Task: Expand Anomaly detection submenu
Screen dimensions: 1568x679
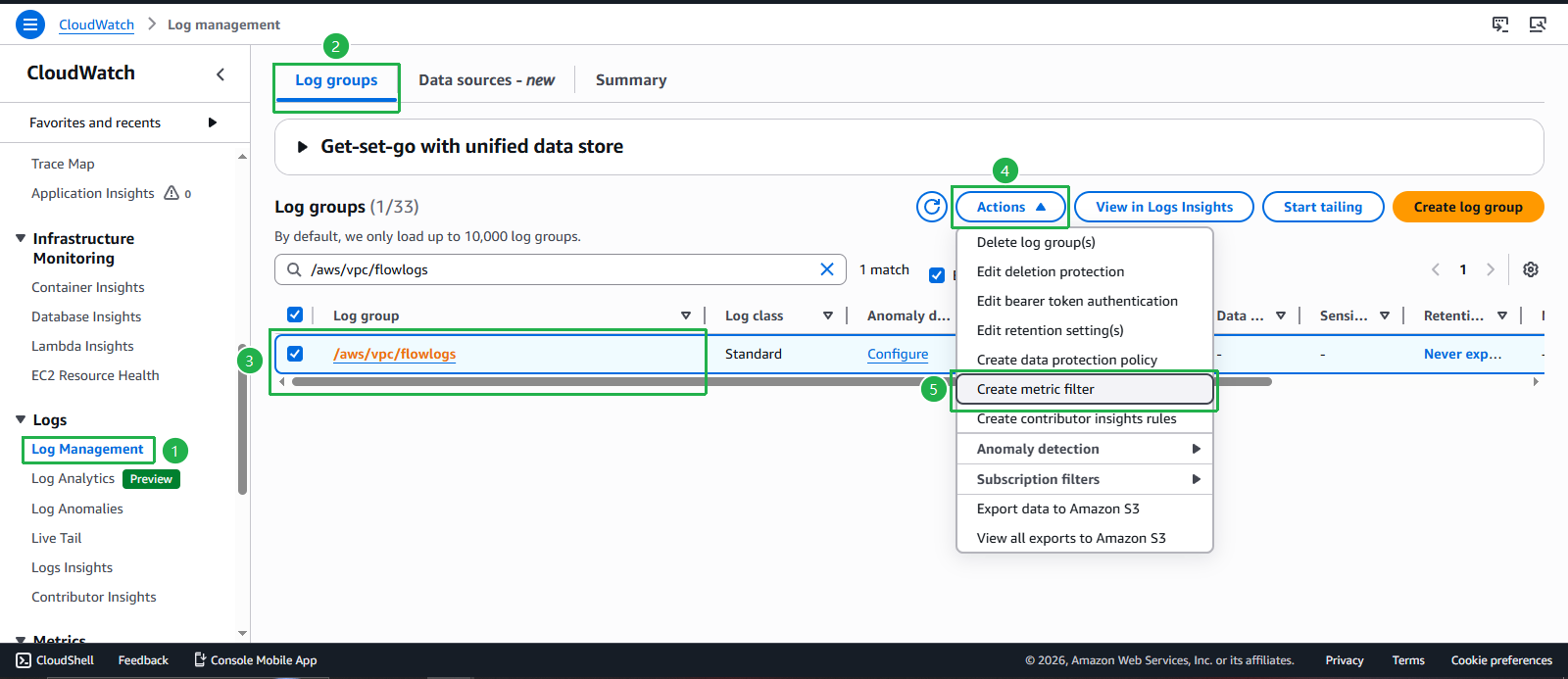Action: click(1085, 449)
